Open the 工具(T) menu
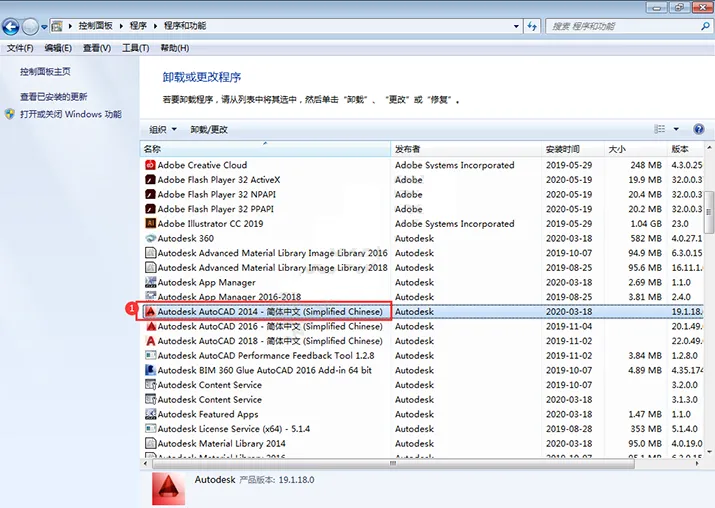 135,48
